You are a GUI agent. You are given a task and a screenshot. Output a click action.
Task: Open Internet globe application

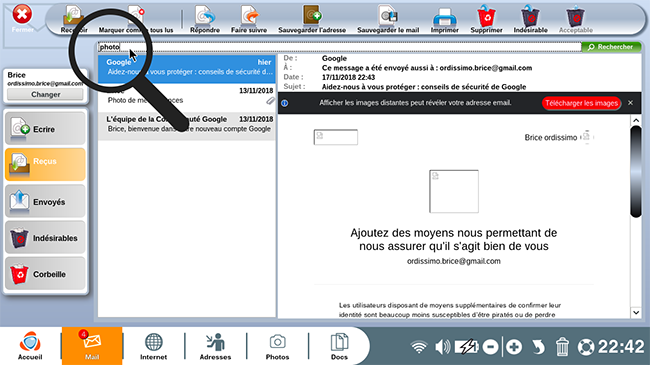click(153, 346)
